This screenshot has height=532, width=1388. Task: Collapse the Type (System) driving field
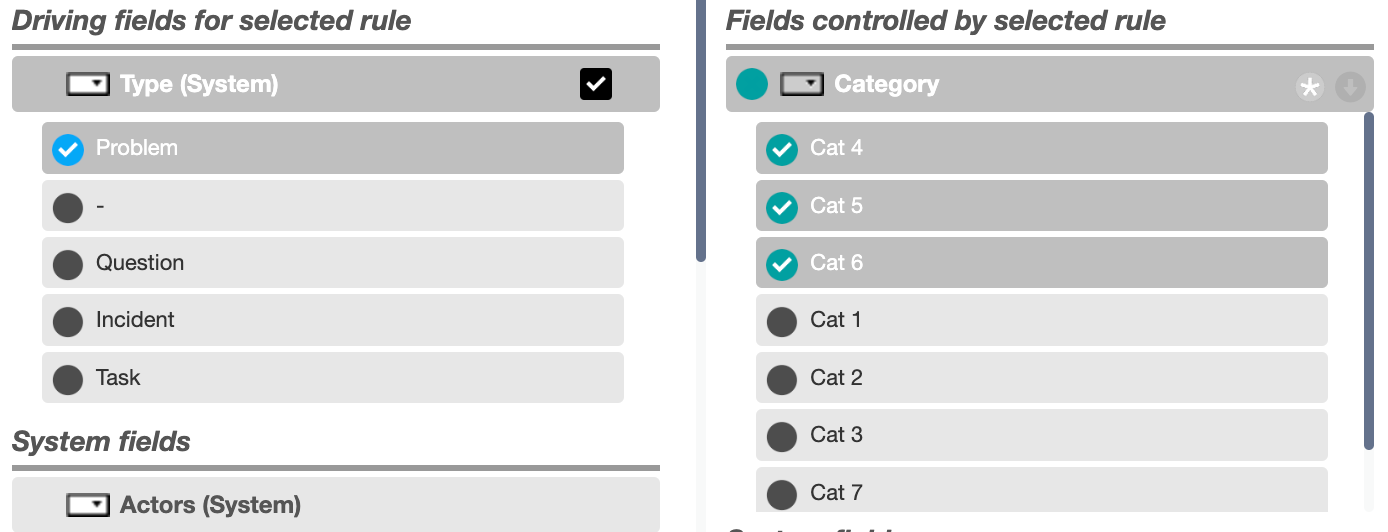click(x=336, y=84)
